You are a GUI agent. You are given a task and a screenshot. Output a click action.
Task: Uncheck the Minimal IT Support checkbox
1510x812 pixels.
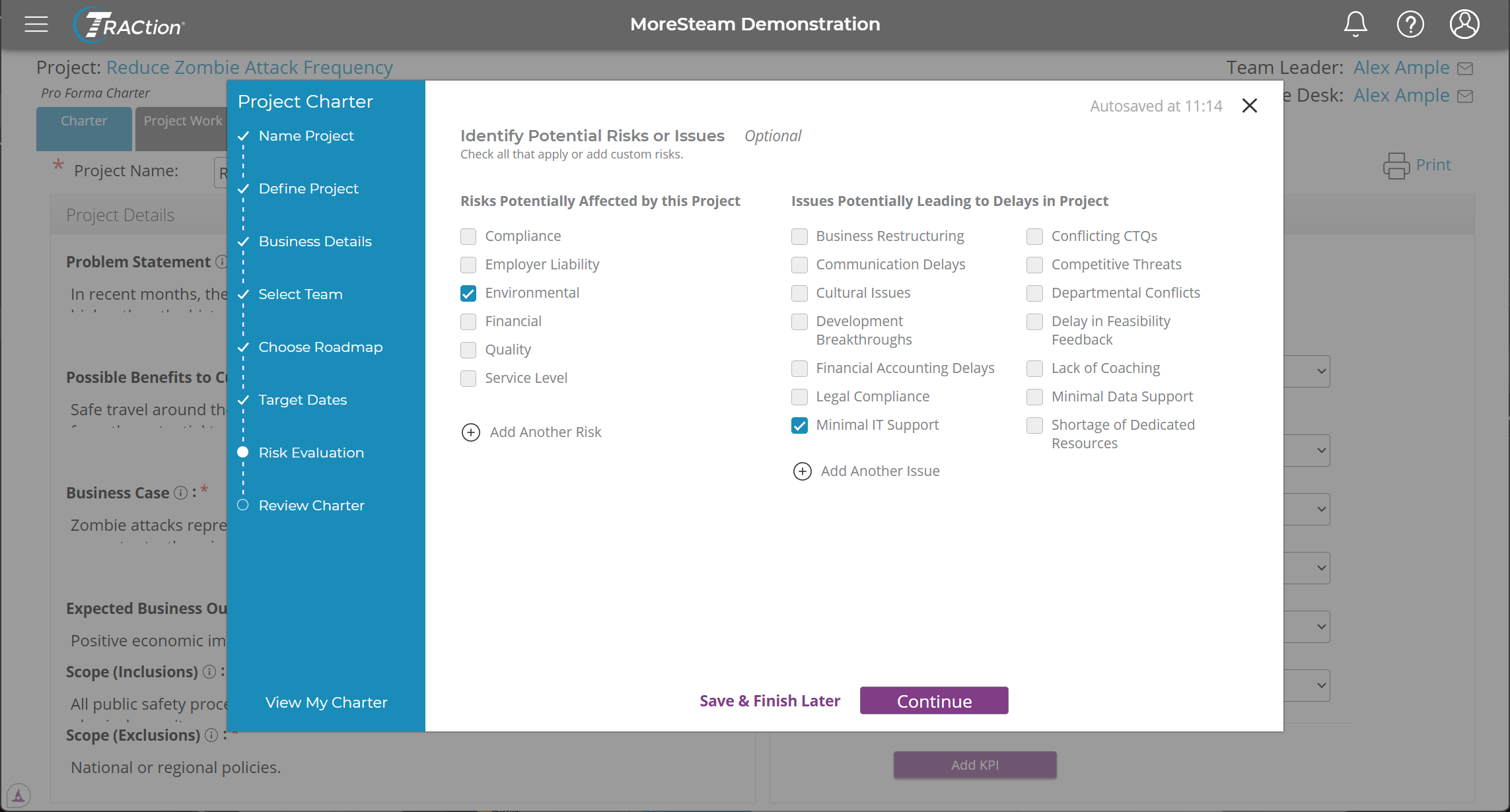(x=799, y=425)
